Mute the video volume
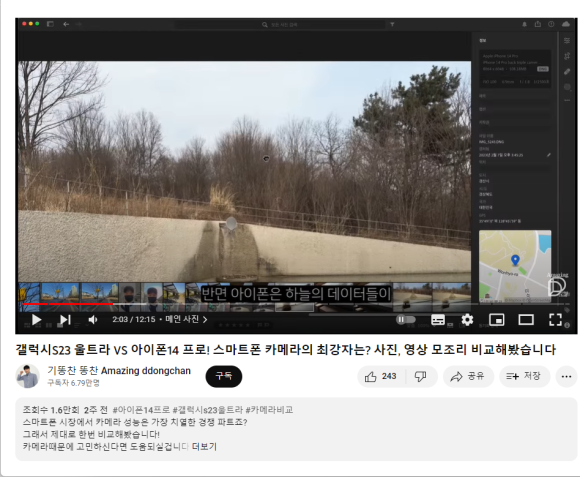The height and width of the screenshot is (477, 580). point(93,320)
